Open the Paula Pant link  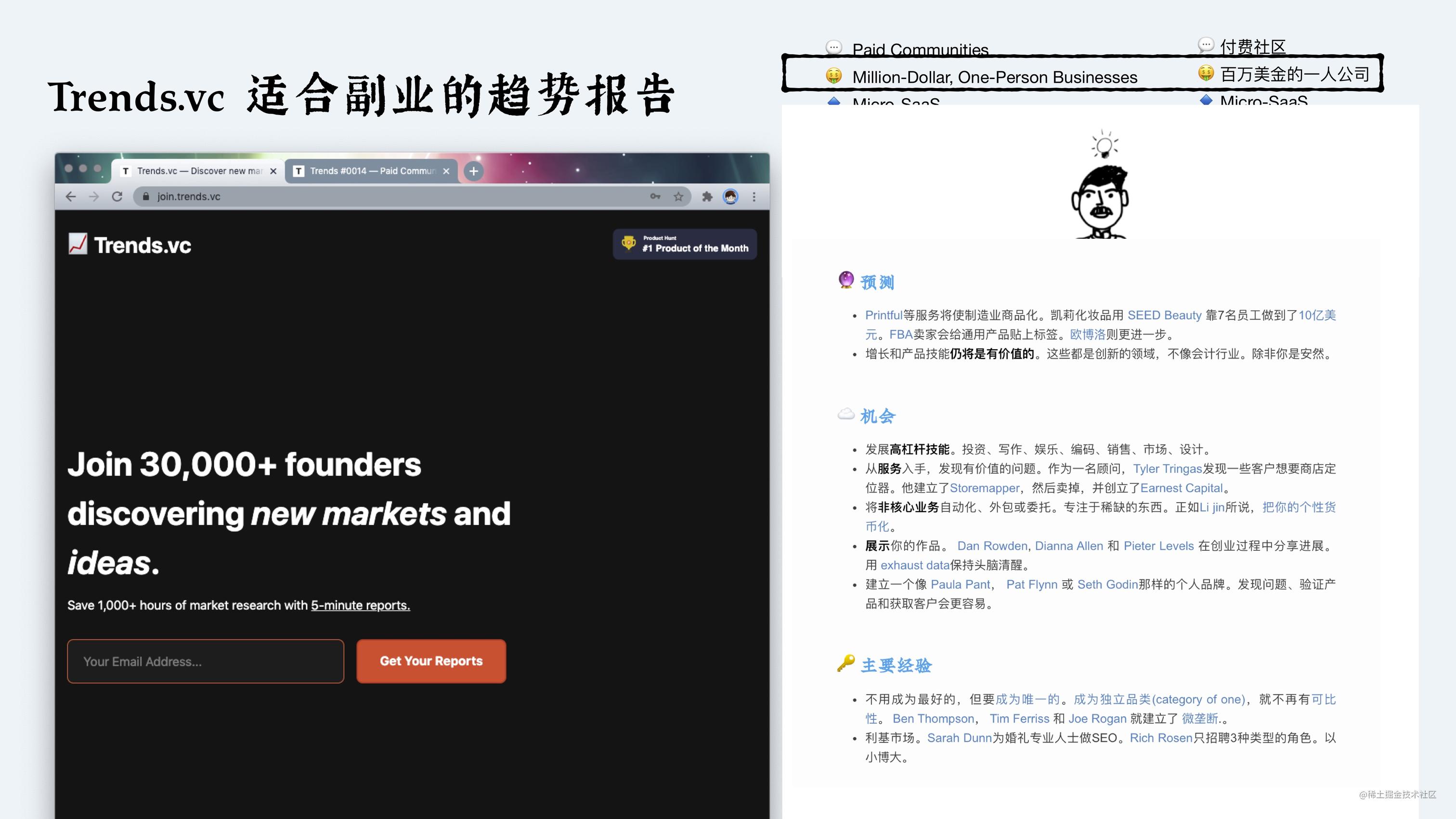(x=960, y=585)
